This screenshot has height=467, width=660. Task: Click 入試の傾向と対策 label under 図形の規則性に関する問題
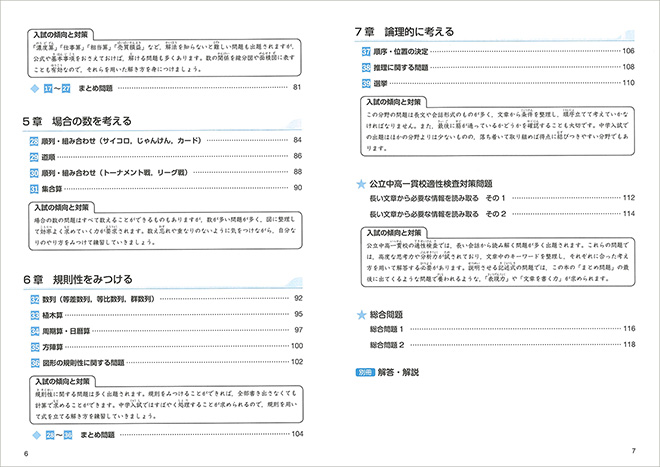62,382
